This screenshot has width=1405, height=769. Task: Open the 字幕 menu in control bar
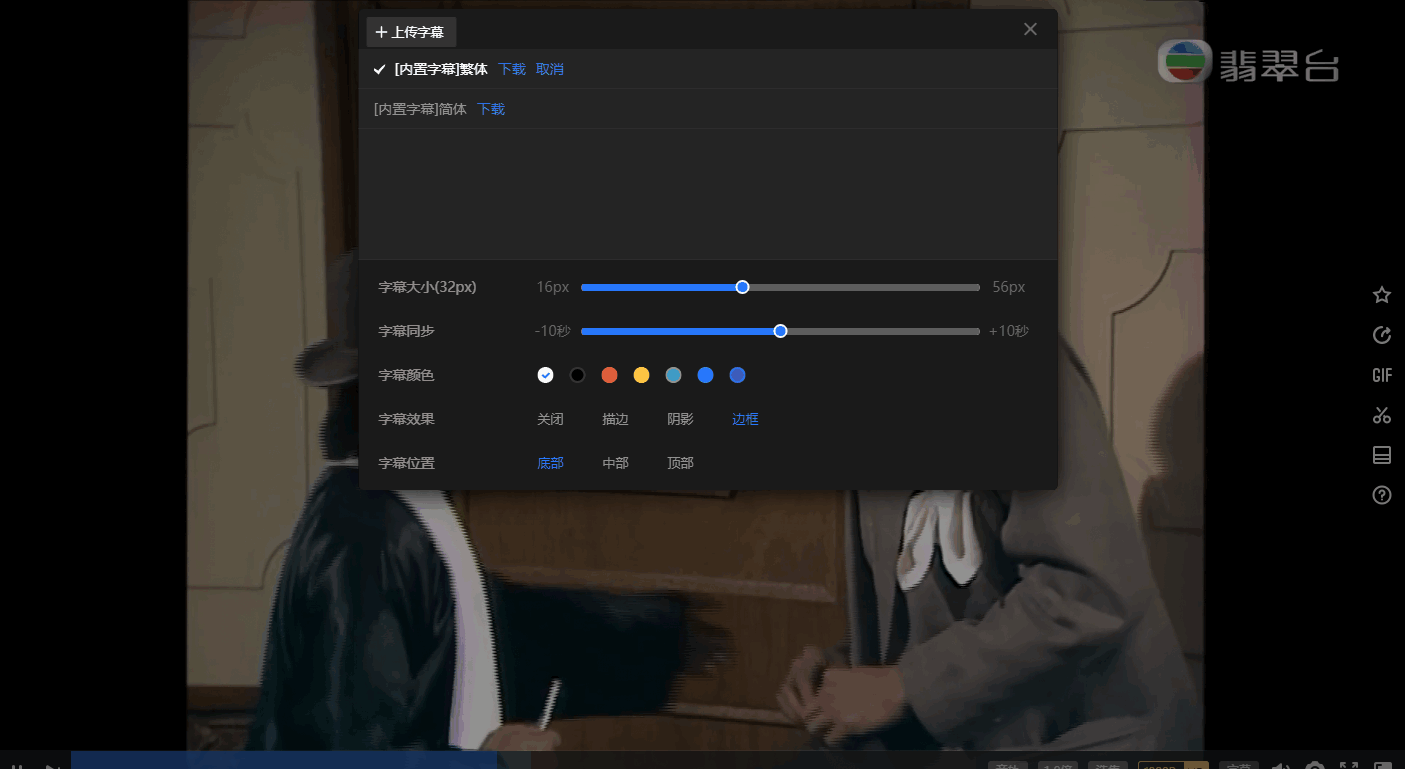(x=1238, y=765)
